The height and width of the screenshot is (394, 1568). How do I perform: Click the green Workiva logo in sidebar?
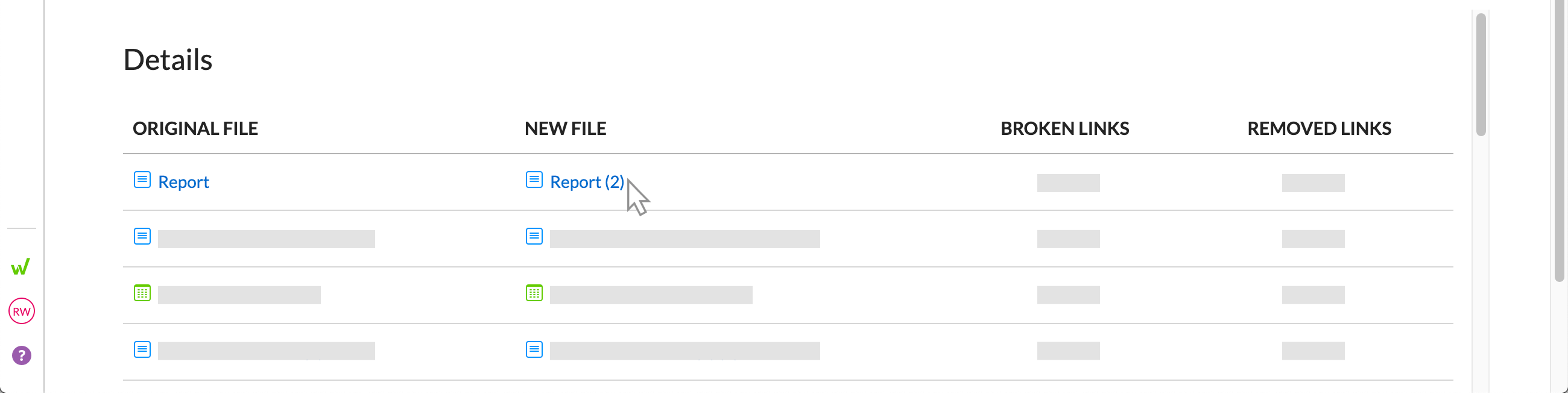[x=21, y=267]
